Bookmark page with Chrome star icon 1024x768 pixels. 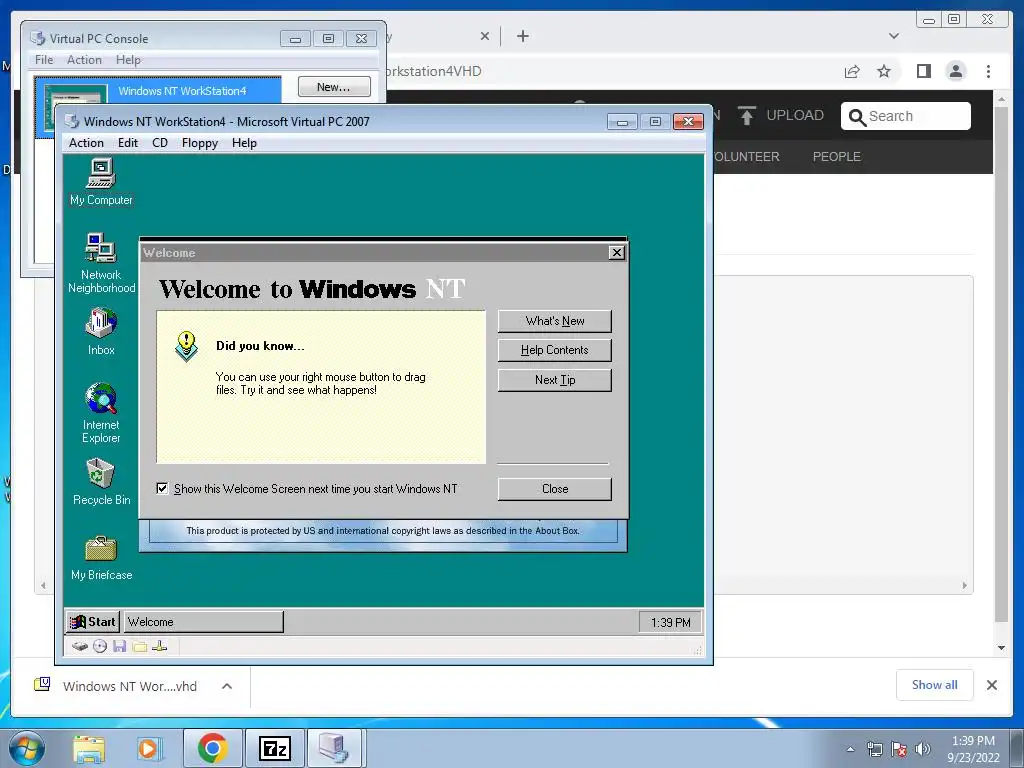coord(884,71)
